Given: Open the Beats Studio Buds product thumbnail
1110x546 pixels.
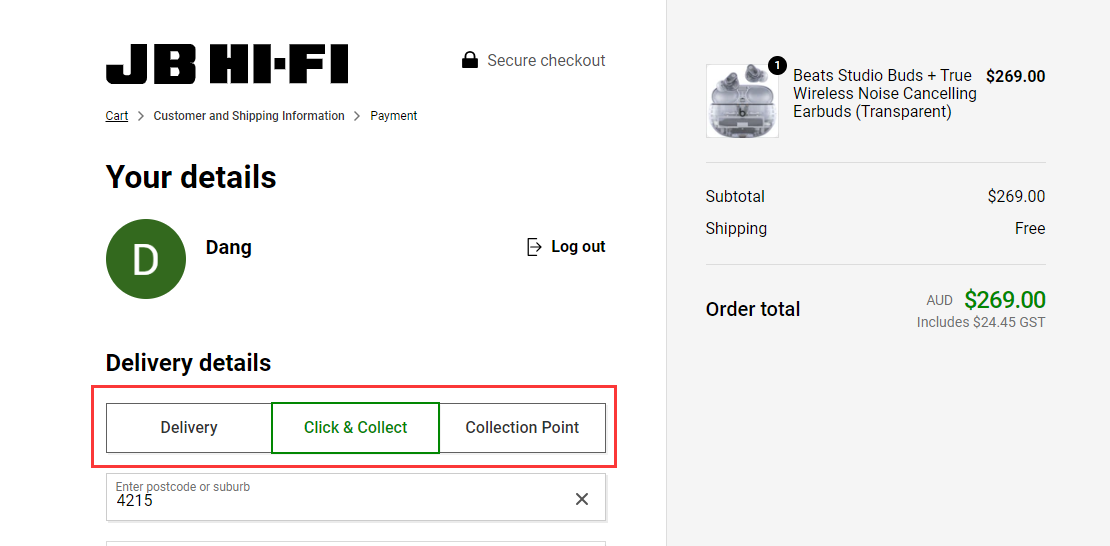Looking at the screenshot, I should point(742,101).
